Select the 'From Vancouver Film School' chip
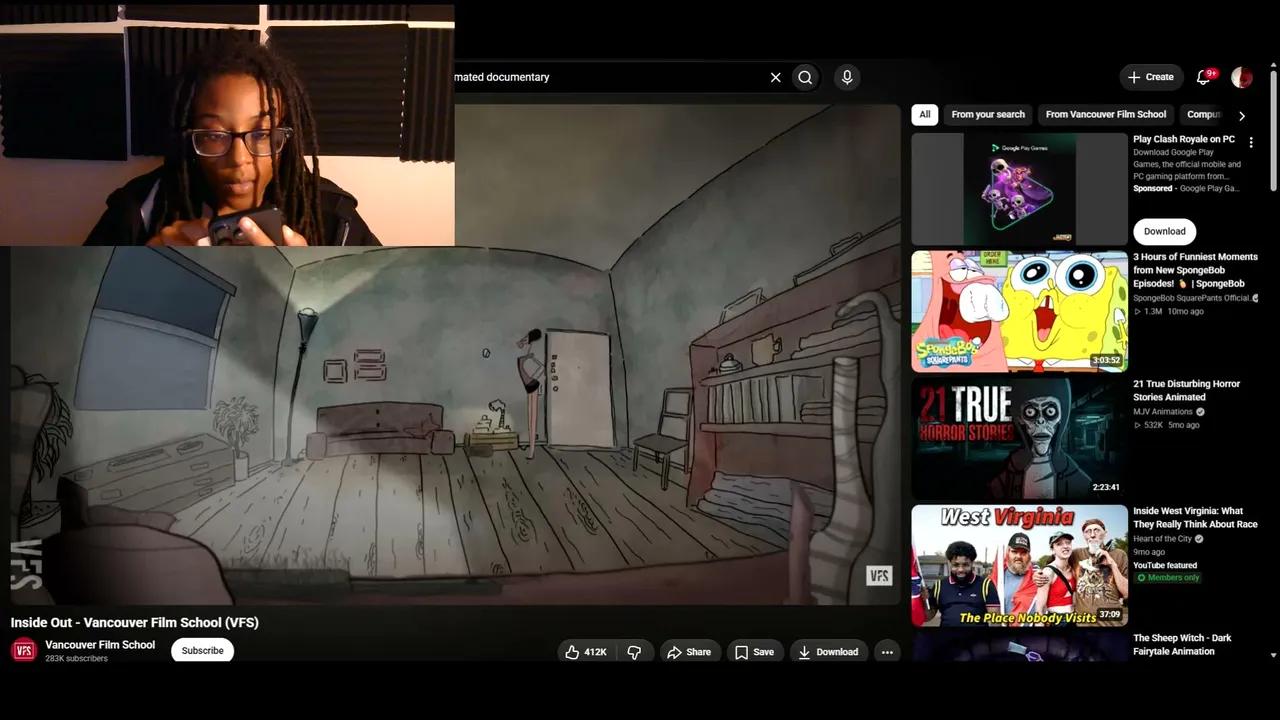This screenshot has height=720, width=1280. point(1106,115)
